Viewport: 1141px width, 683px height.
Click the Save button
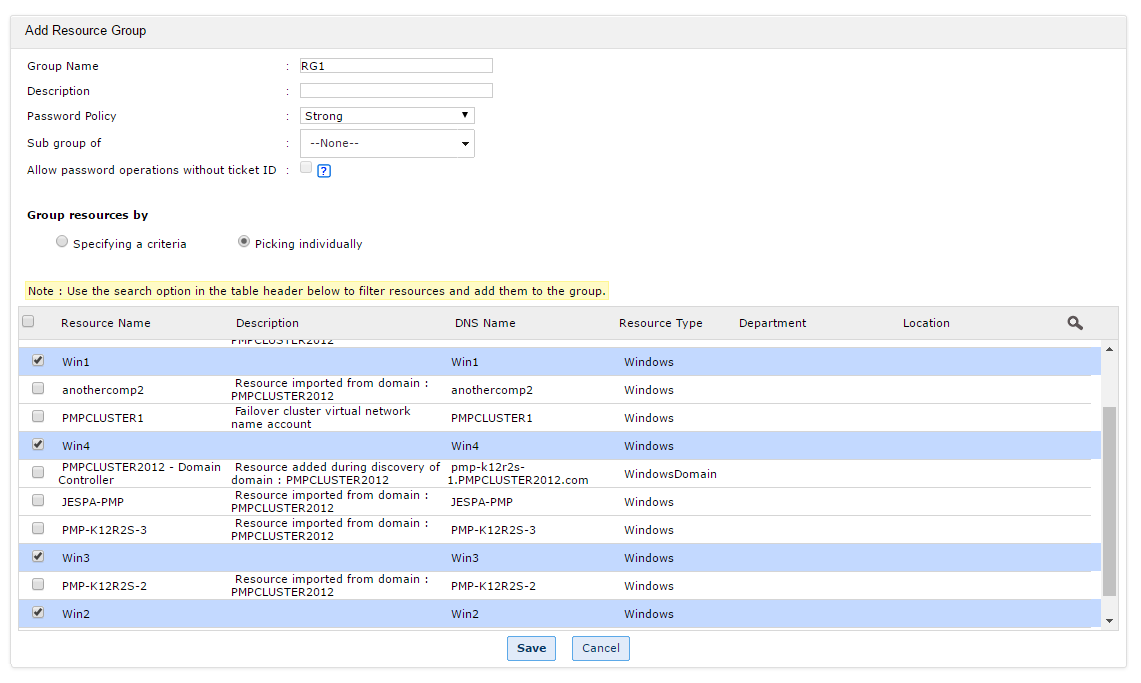click(531, 648)
